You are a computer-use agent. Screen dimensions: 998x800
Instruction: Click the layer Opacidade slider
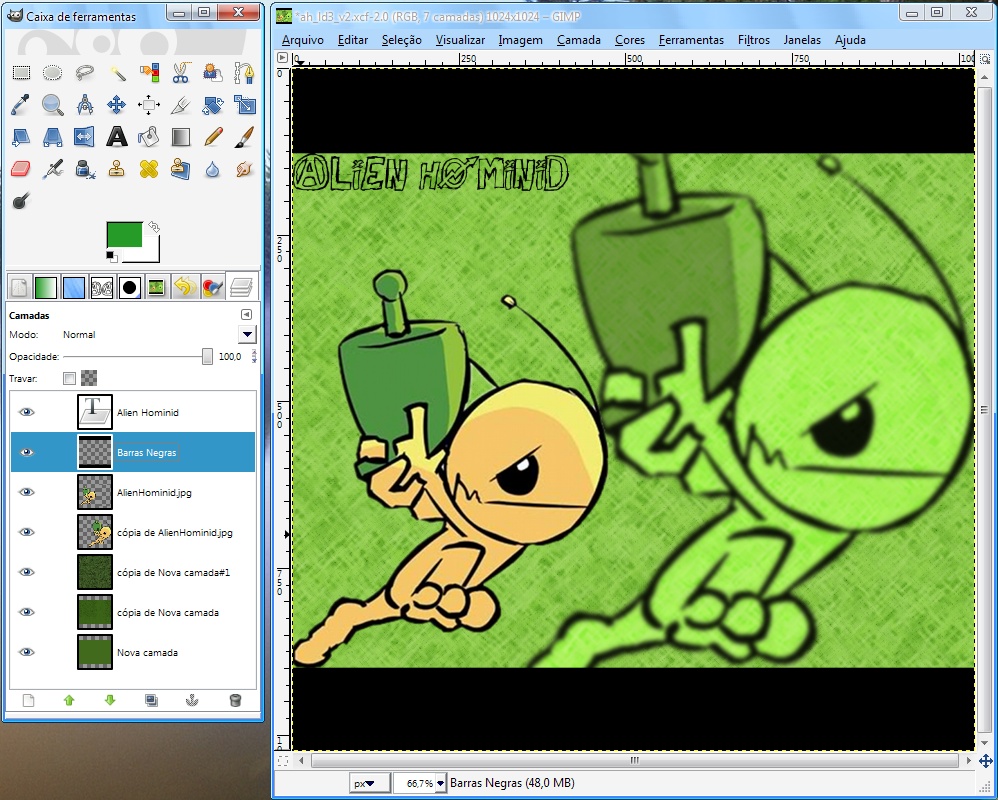[138, 356]
